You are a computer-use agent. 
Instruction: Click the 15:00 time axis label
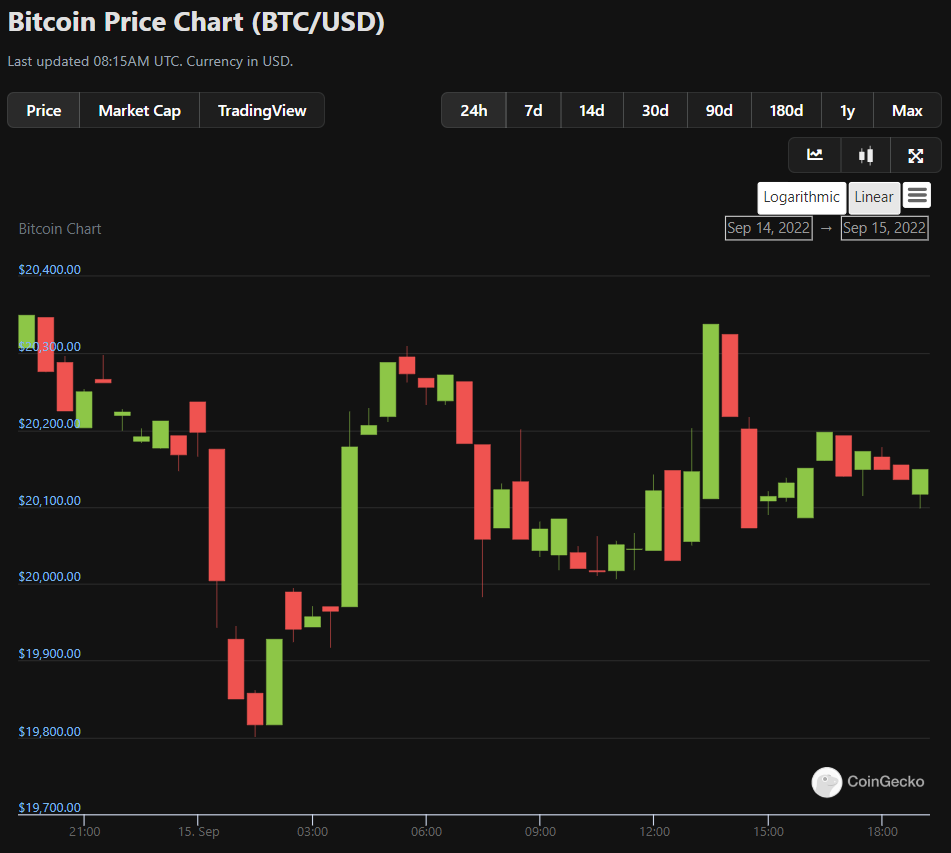(x=768, y=832)
